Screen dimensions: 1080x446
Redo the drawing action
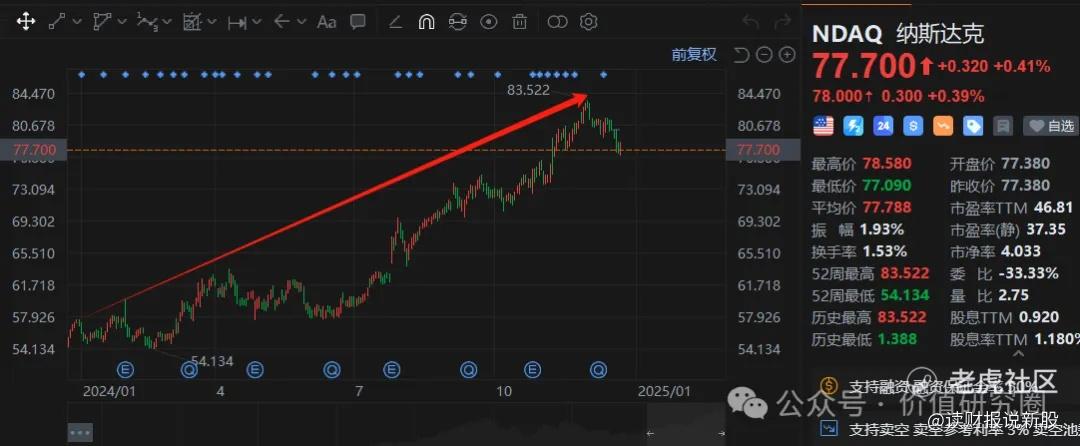tap(782, 22)
